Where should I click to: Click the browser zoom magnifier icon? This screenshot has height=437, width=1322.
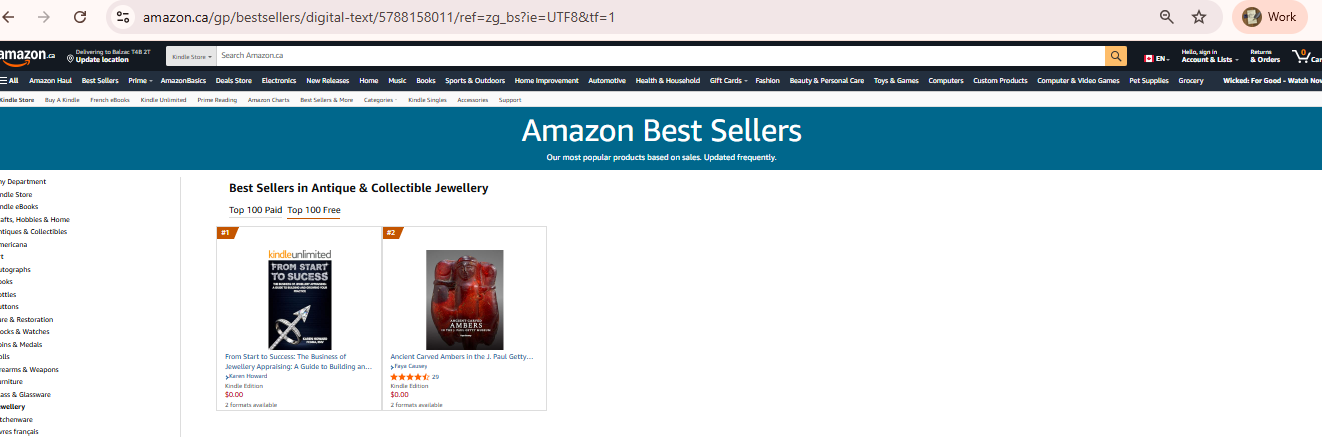(1166, 17)
